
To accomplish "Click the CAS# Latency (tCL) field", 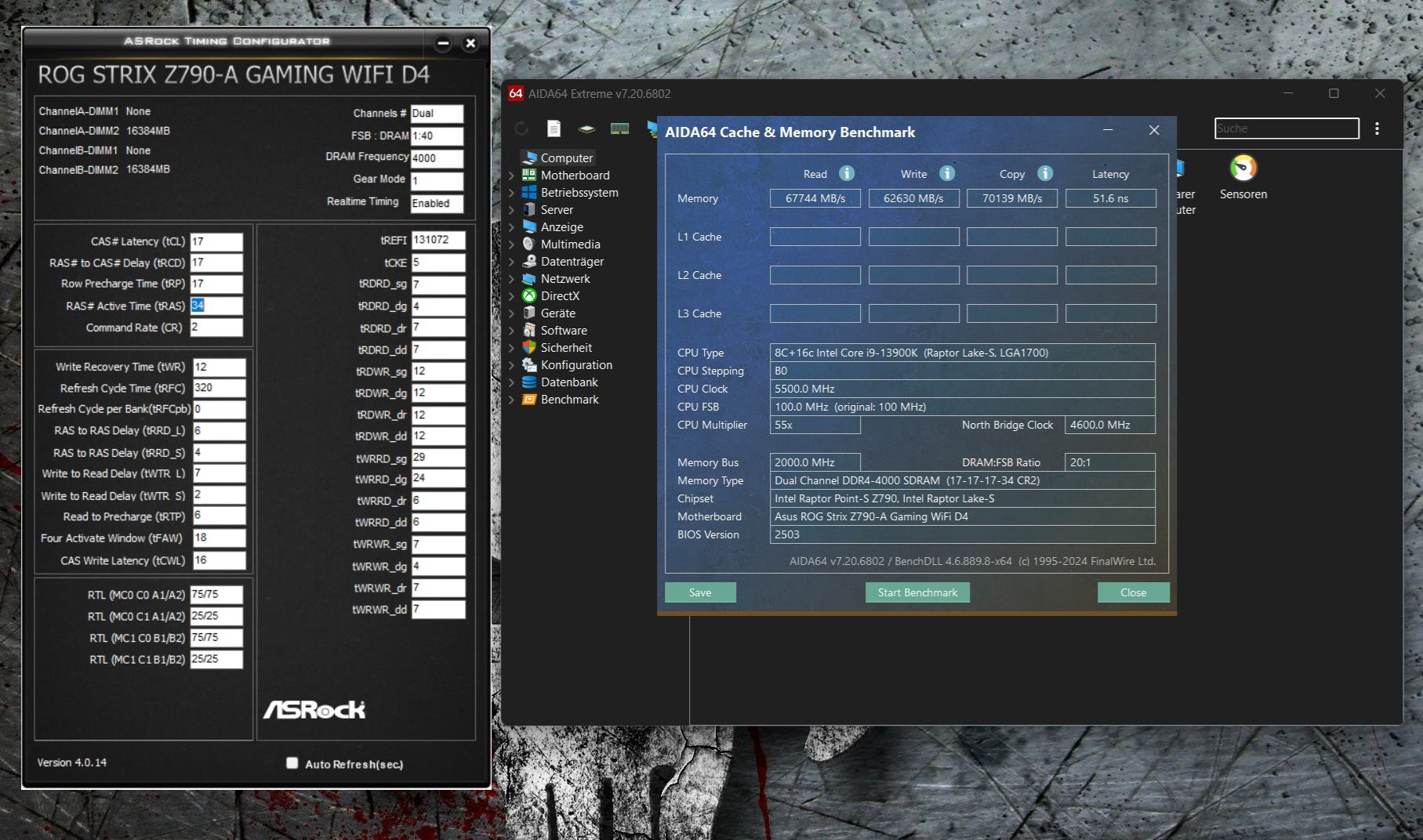I will point(216,241).
